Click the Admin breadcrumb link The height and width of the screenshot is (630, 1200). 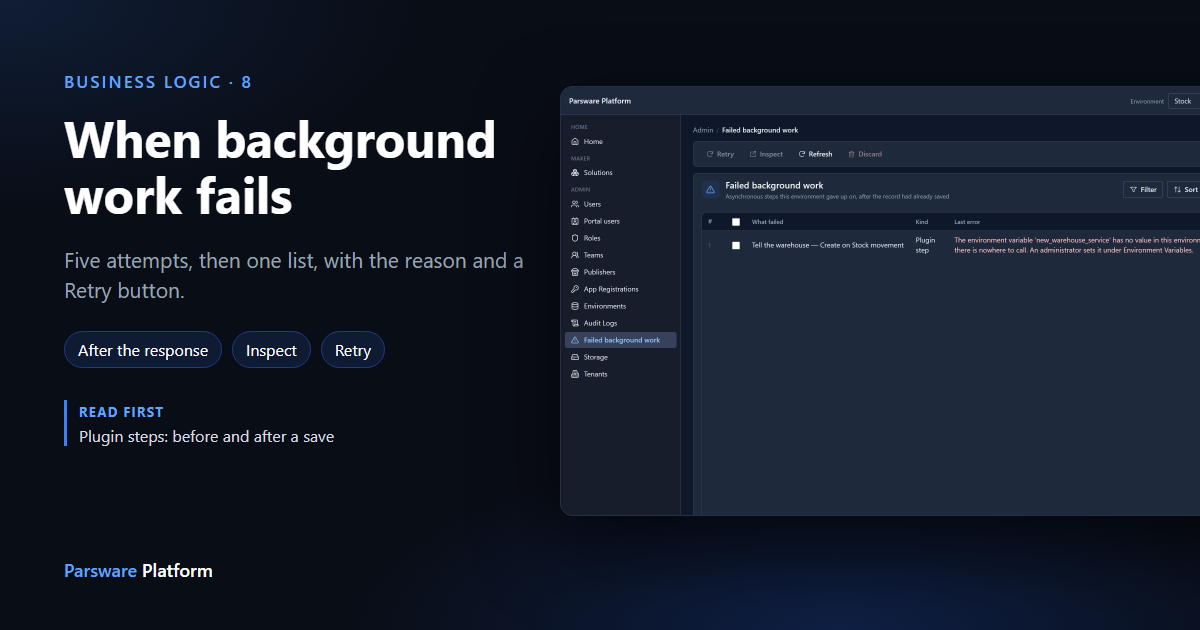point(703,130)
